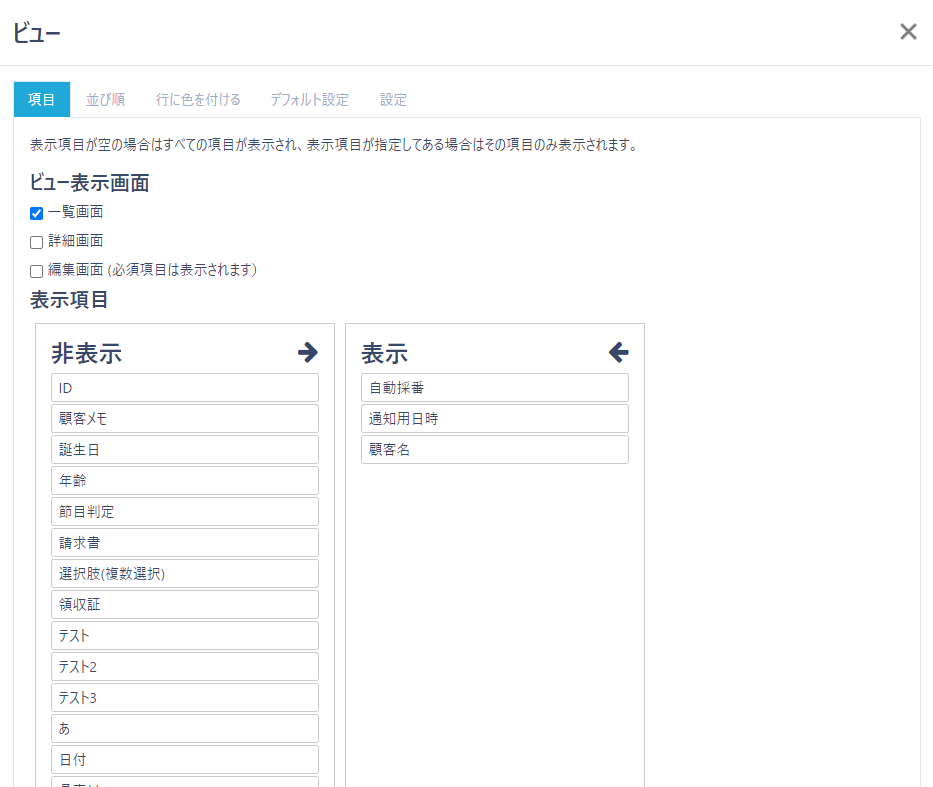Screen dimensions: 933x787
Task: Close the ビュー dialog
Action: pos(908,31)
